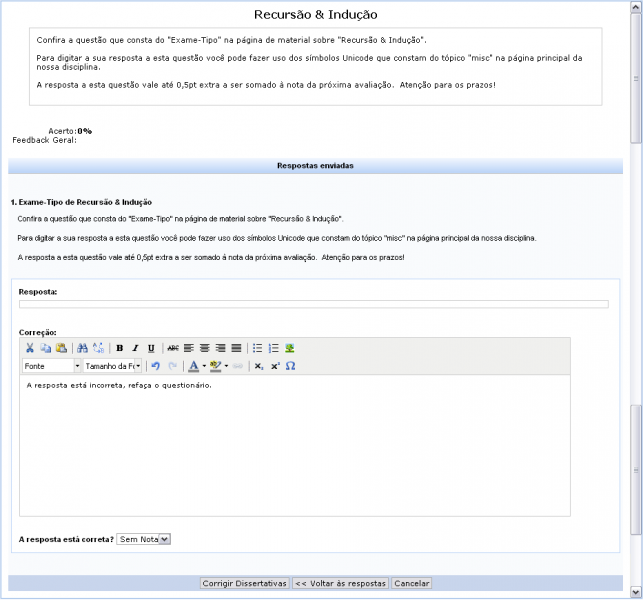This screenshot has height=600, width=643.
Task: Toggle bold formatting
Action: click(119, 348)
